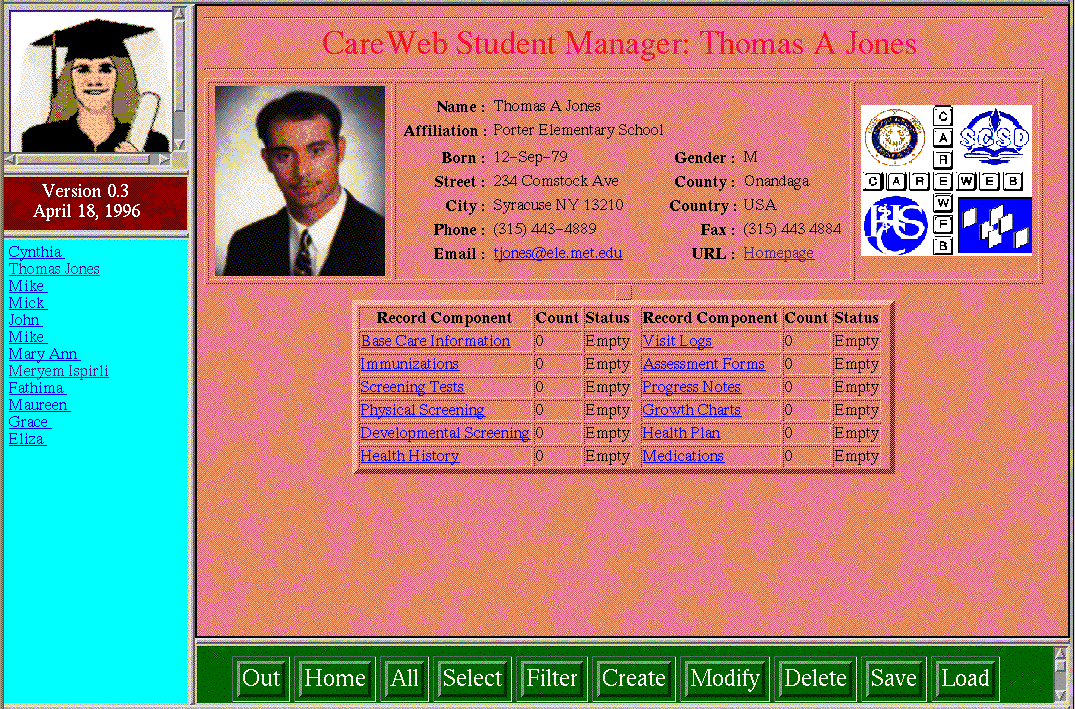Click the CAREWEB crossword letters logo
Image resolution: width=1075 pixels, height=709 pixels.
pyautogui.click(x=943, y=181)
